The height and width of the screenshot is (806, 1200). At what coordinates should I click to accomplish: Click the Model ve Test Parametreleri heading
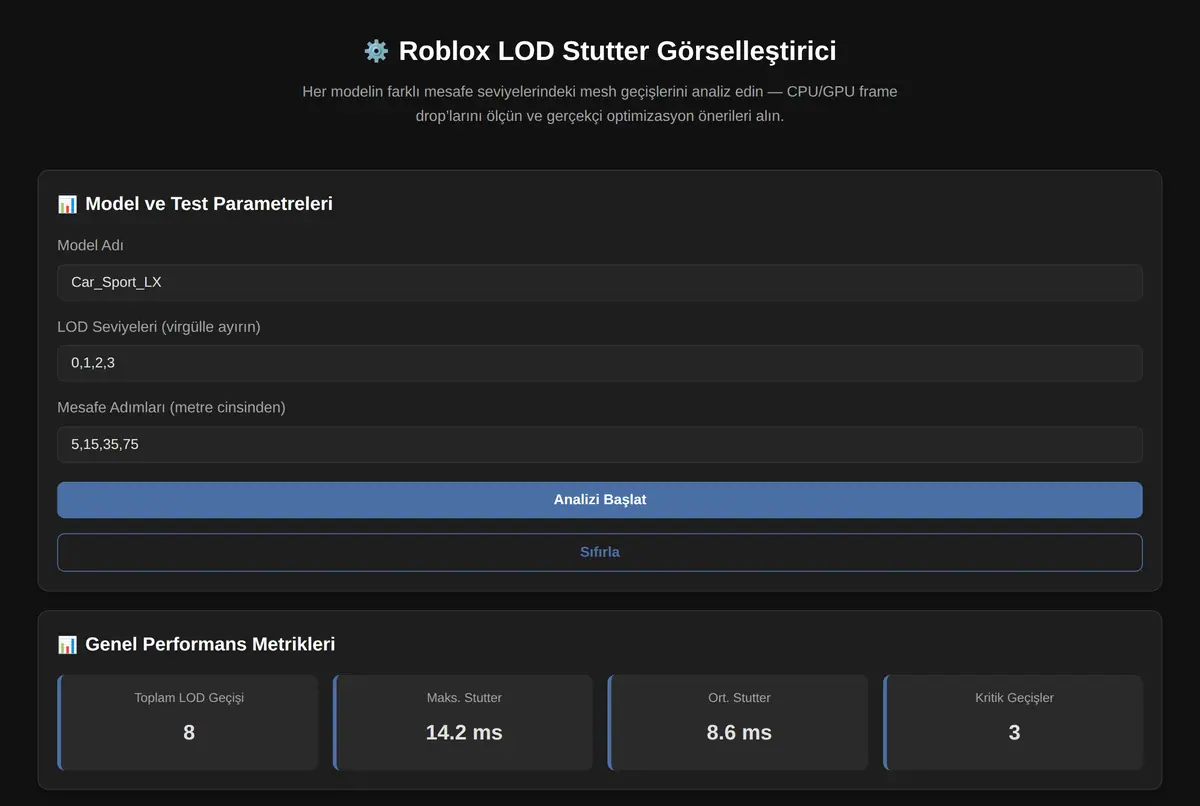point(209,204)
